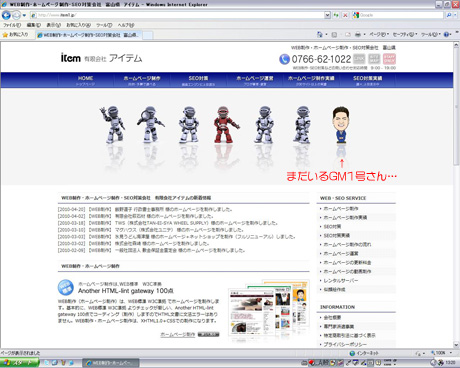The image size is (460, 368).
Task: Open the 編集 menu
Action: pyautogui.click(x=34, y=25)
